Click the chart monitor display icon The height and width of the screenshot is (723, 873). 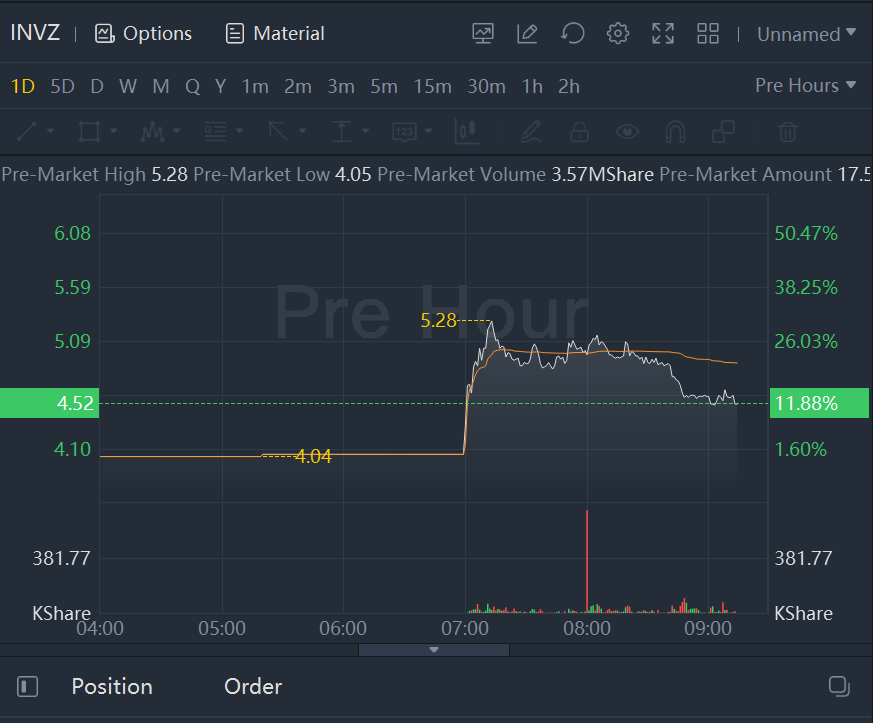(x=483, y=34)
